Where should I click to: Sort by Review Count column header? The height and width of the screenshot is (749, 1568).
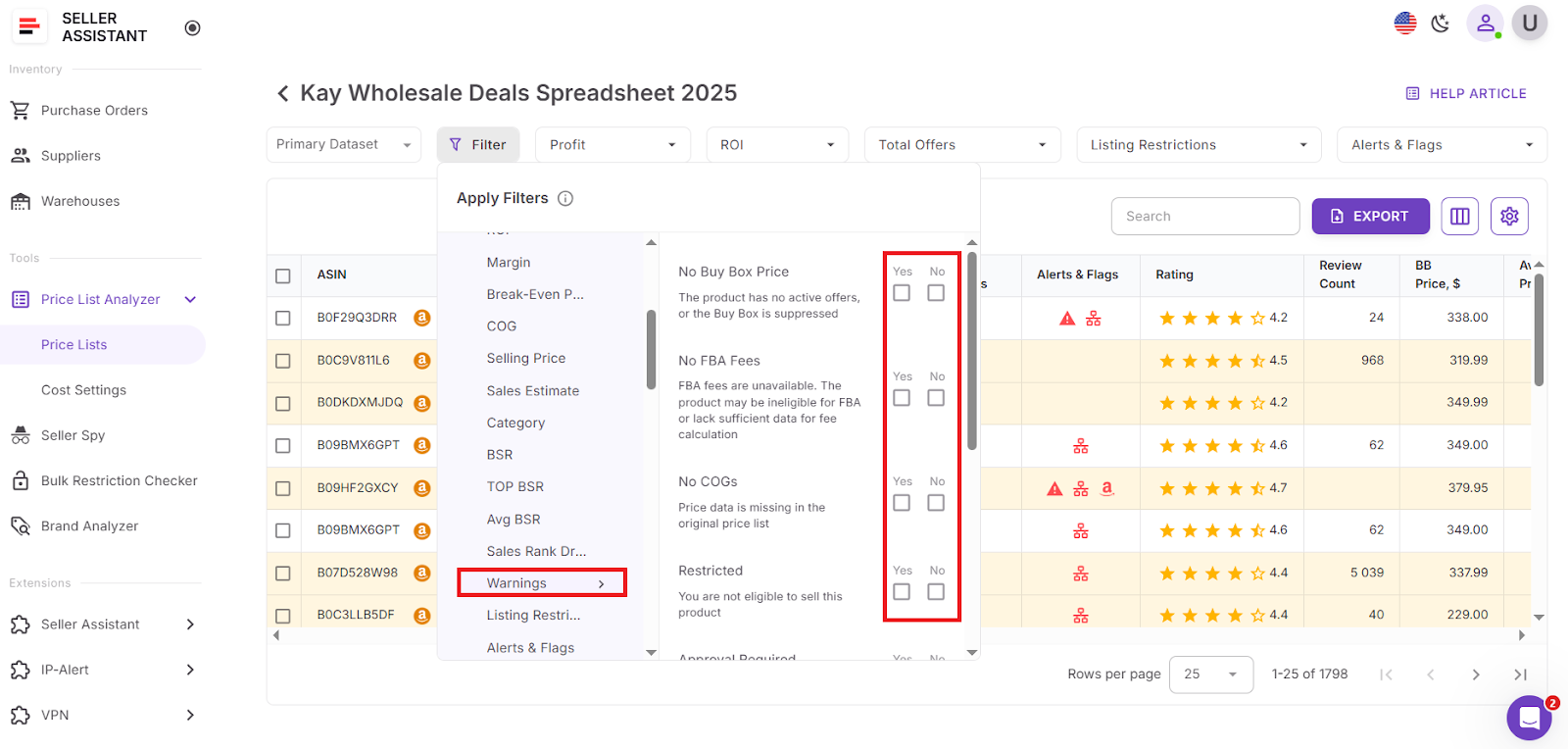click(x=1340, y=275)
